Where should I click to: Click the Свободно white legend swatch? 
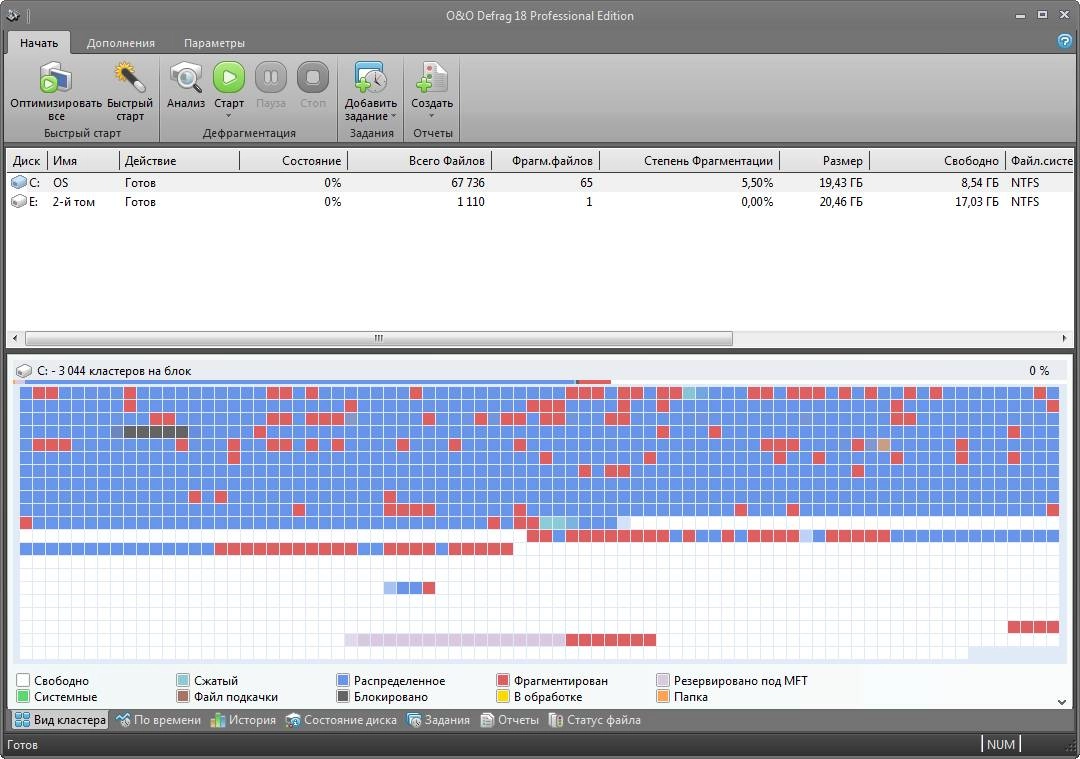[x=23, y=680]
